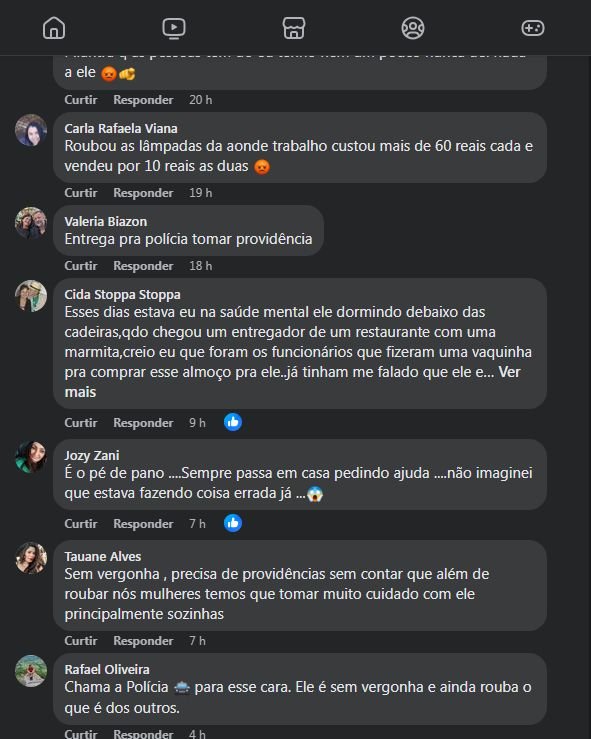Open Carla Rafaela Viana's profile picture
Screen dimensions: 591x739
point(31,130)
